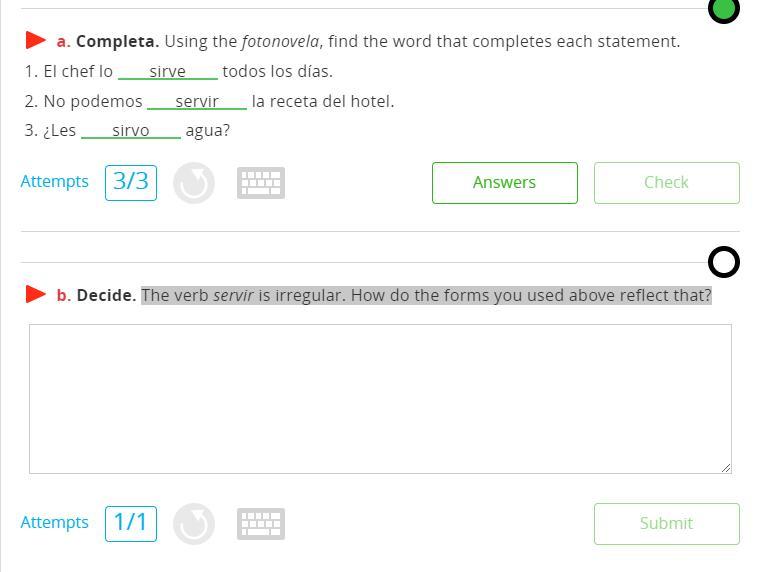Click the 3/3 attempts counter
The height and width of the screenshot is (572, 768).
coord(131,183)
